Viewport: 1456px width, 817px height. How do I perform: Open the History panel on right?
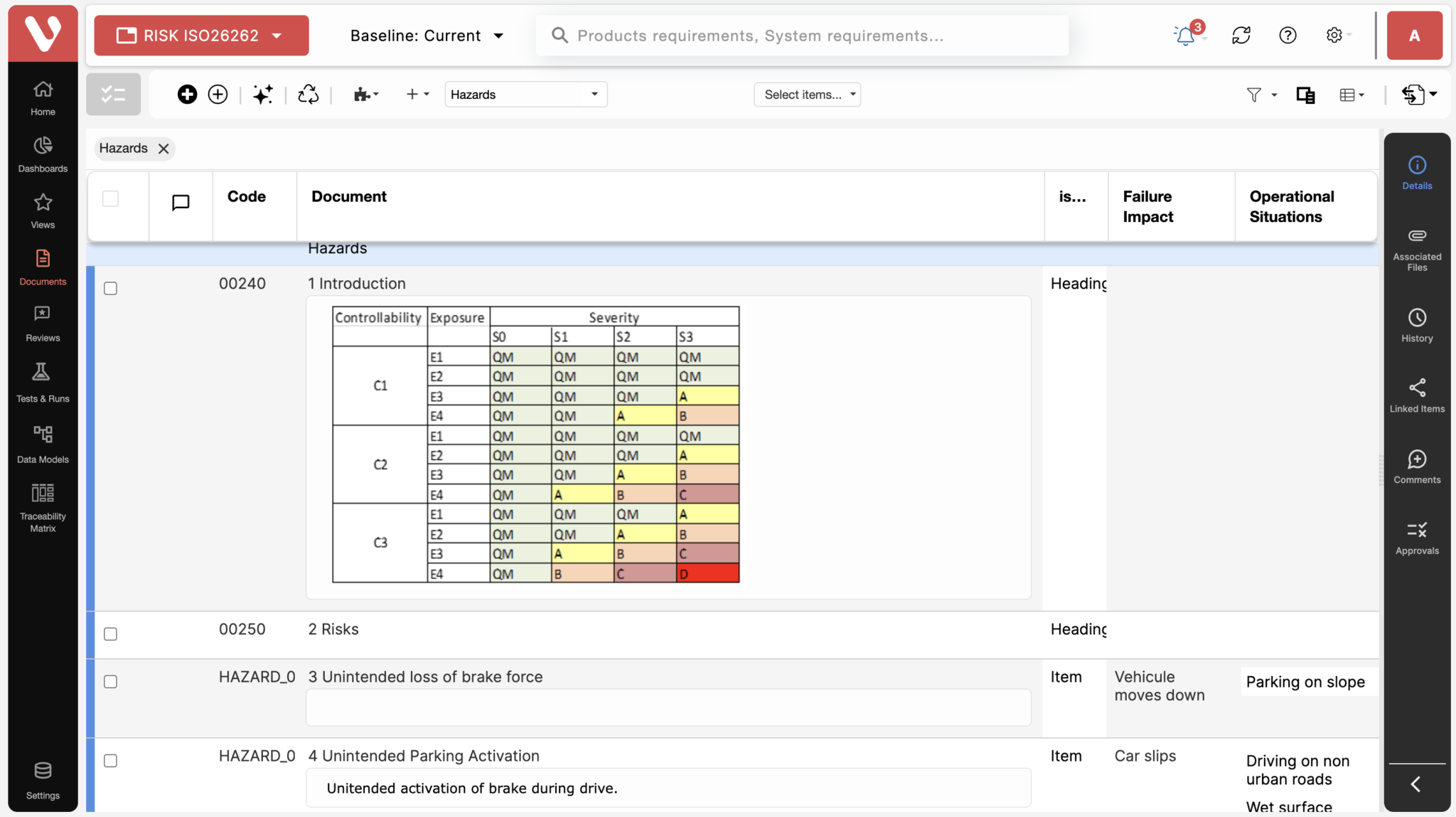1415,326
